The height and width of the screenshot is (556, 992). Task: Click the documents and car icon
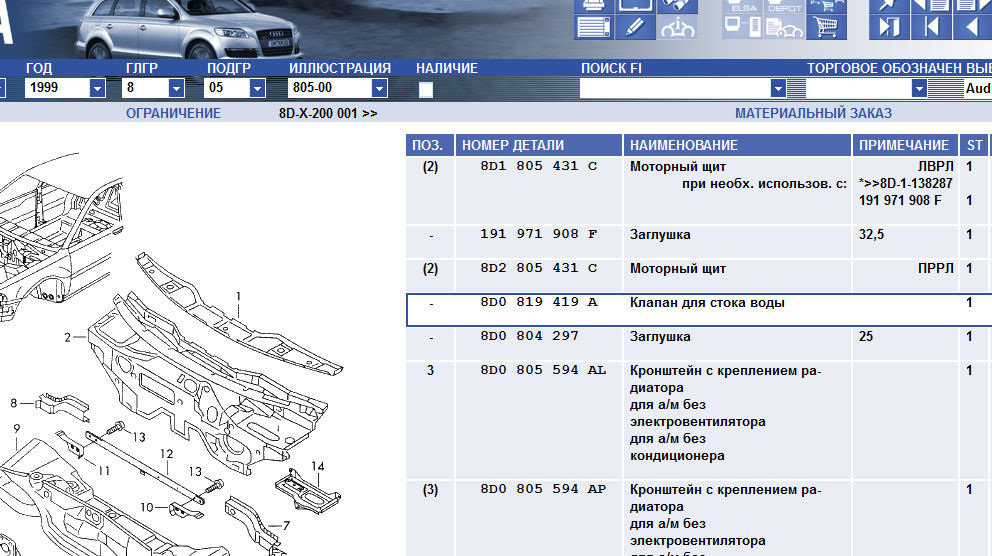coord(784,27)
